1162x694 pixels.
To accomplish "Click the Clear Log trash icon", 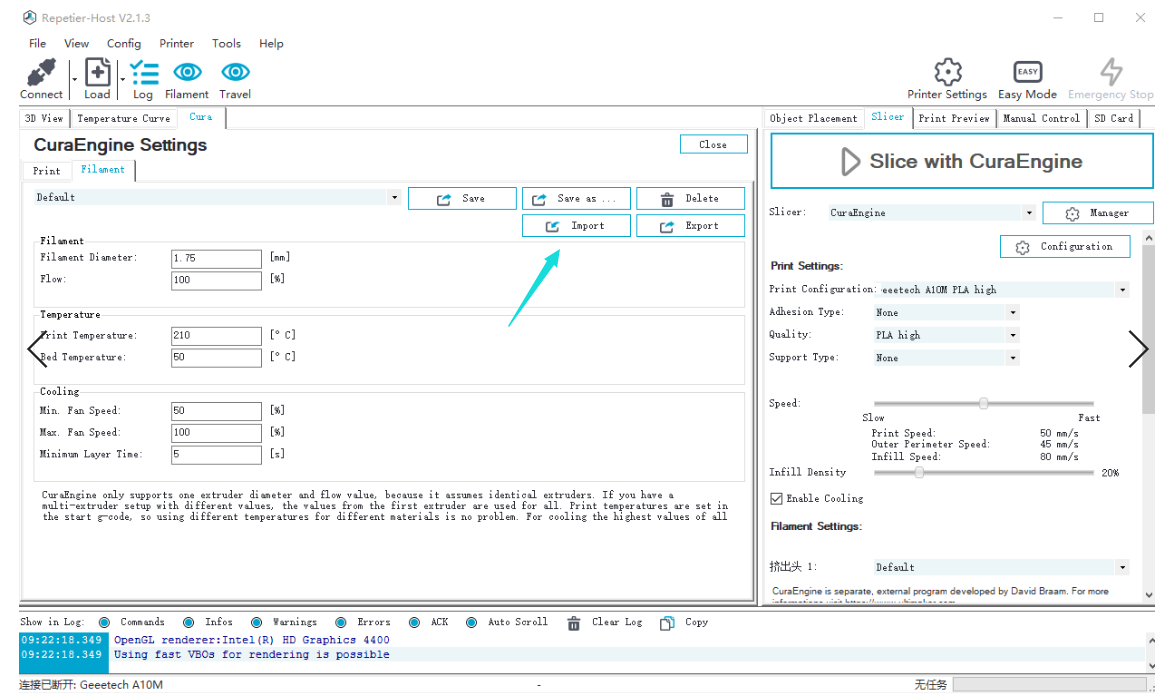I will (574, 623).
